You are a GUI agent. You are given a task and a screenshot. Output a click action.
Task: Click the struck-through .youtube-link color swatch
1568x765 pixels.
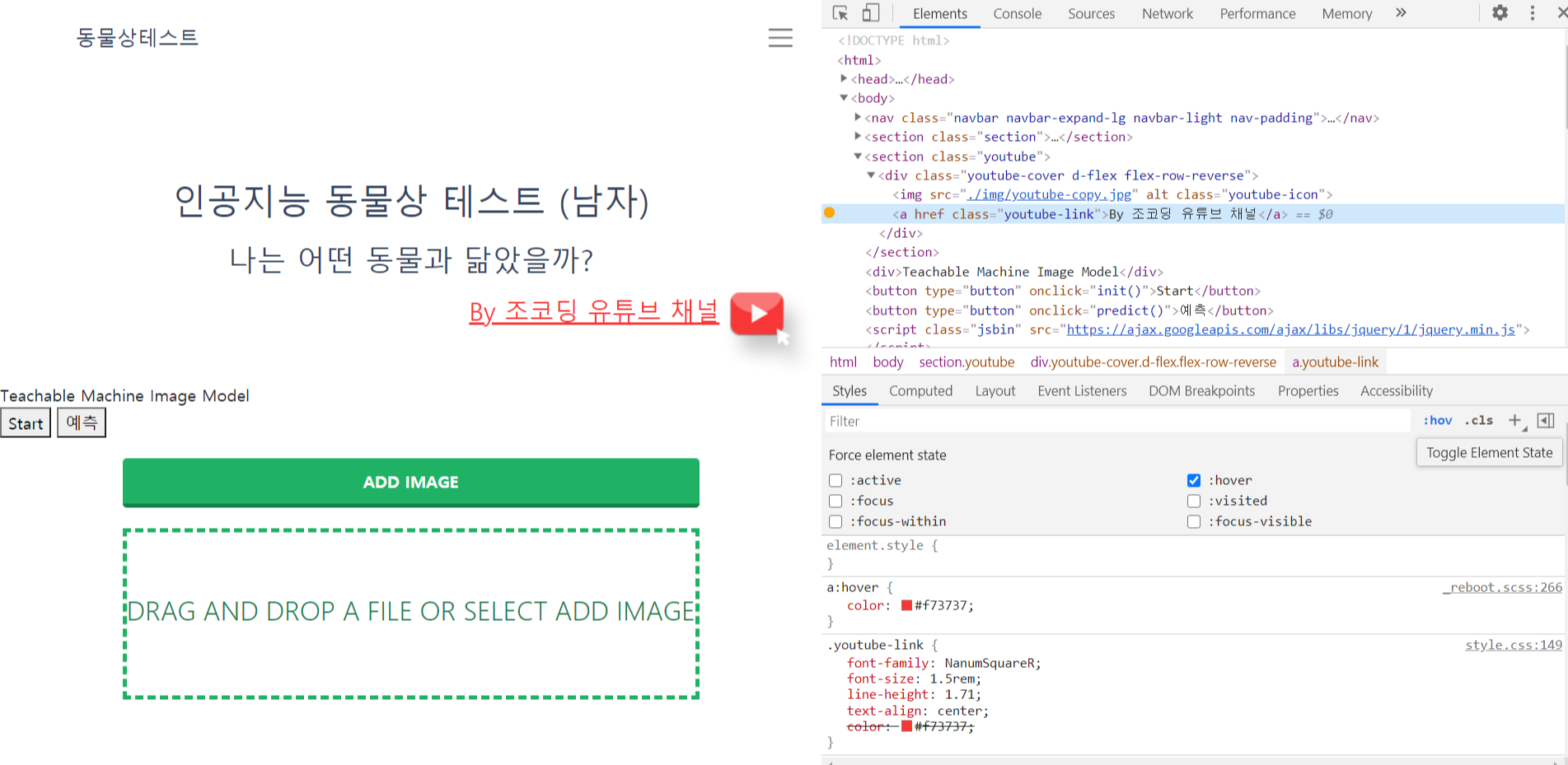point(906,726)
